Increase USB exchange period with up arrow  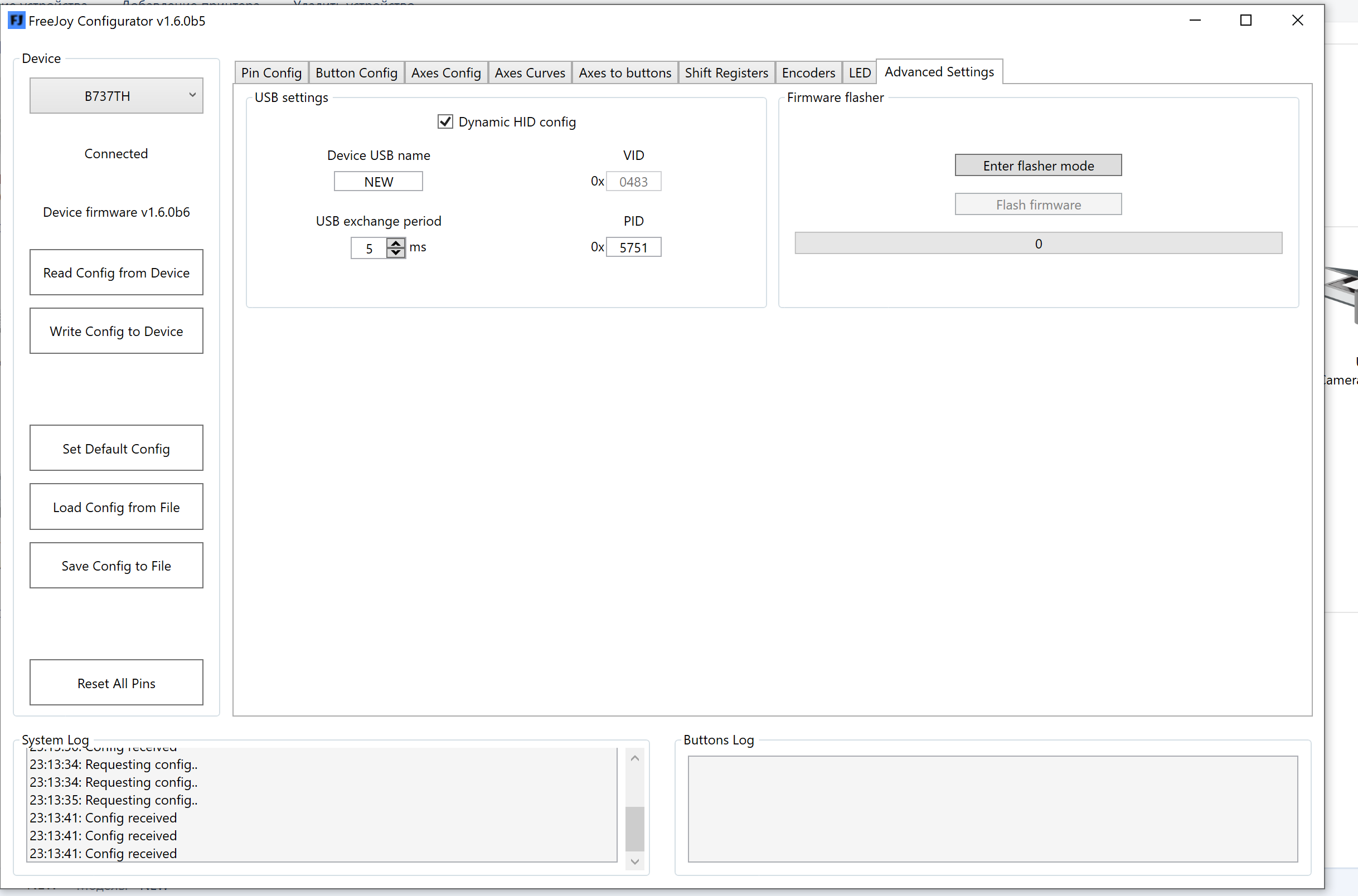point(396,243)
